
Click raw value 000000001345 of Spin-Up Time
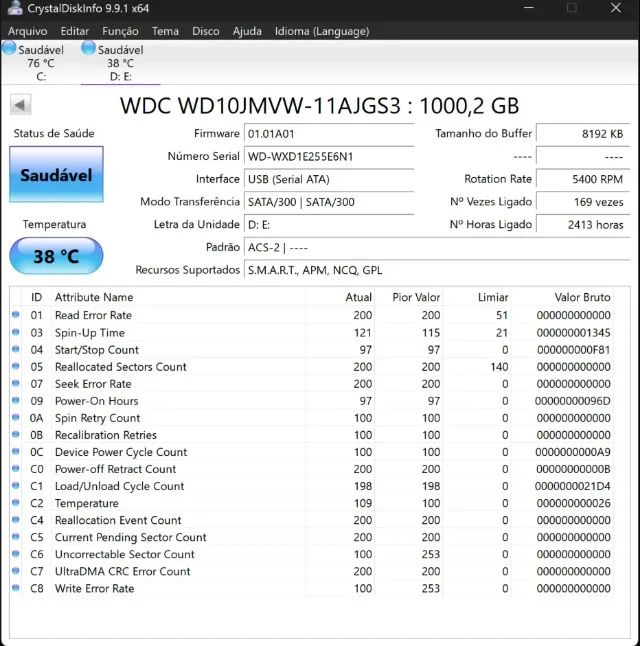click(x=573, y=332)
